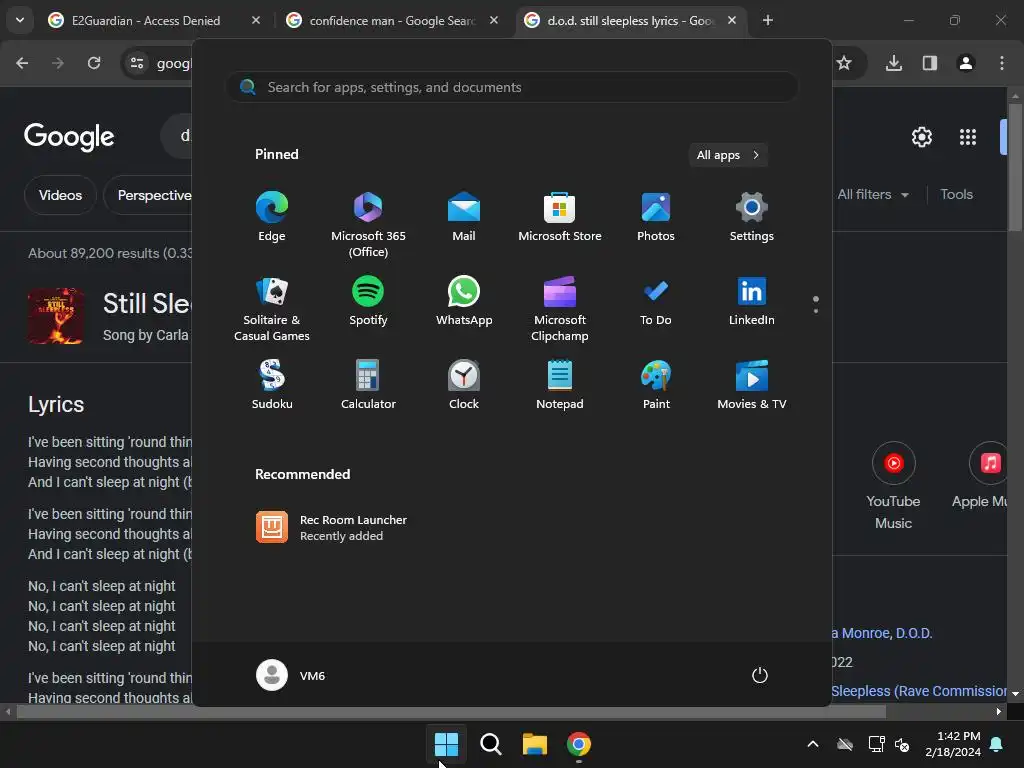This screenshot has height=768, width=1024.
Task: Open Google quick settings gear
Action: pos(921,136)
